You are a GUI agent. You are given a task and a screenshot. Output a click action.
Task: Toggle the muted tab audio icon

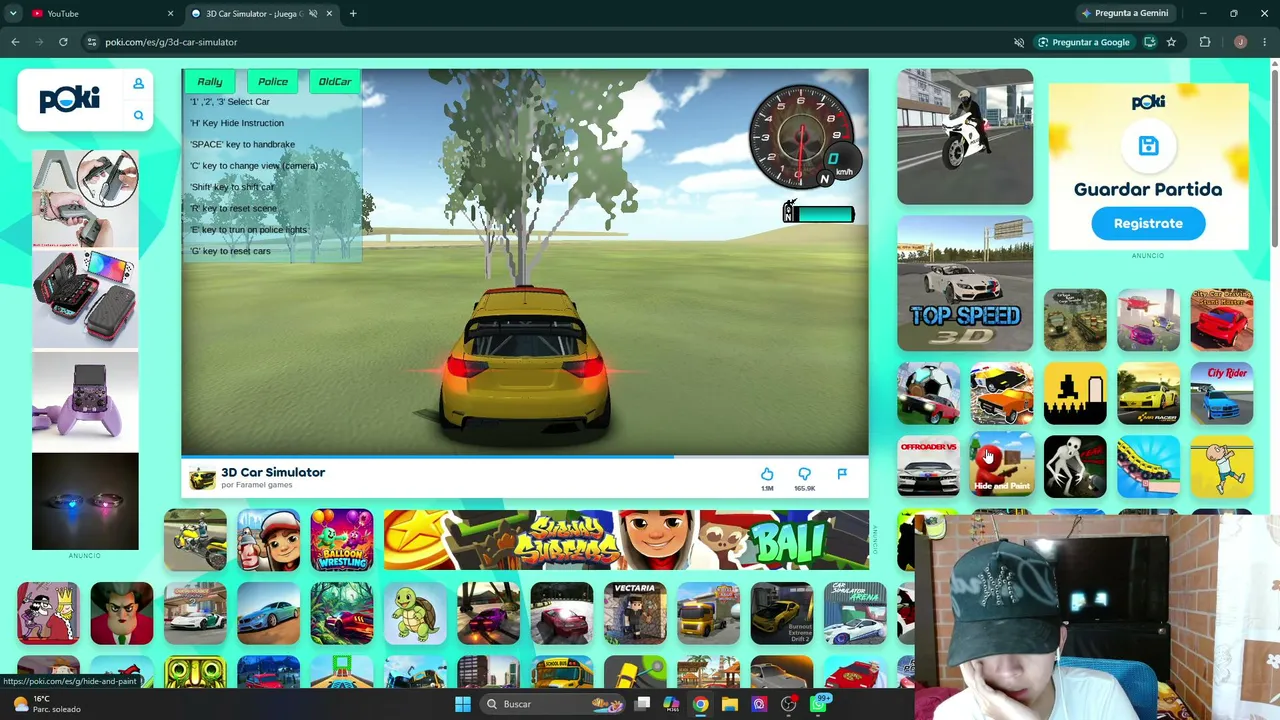click(x=313, y=14)
